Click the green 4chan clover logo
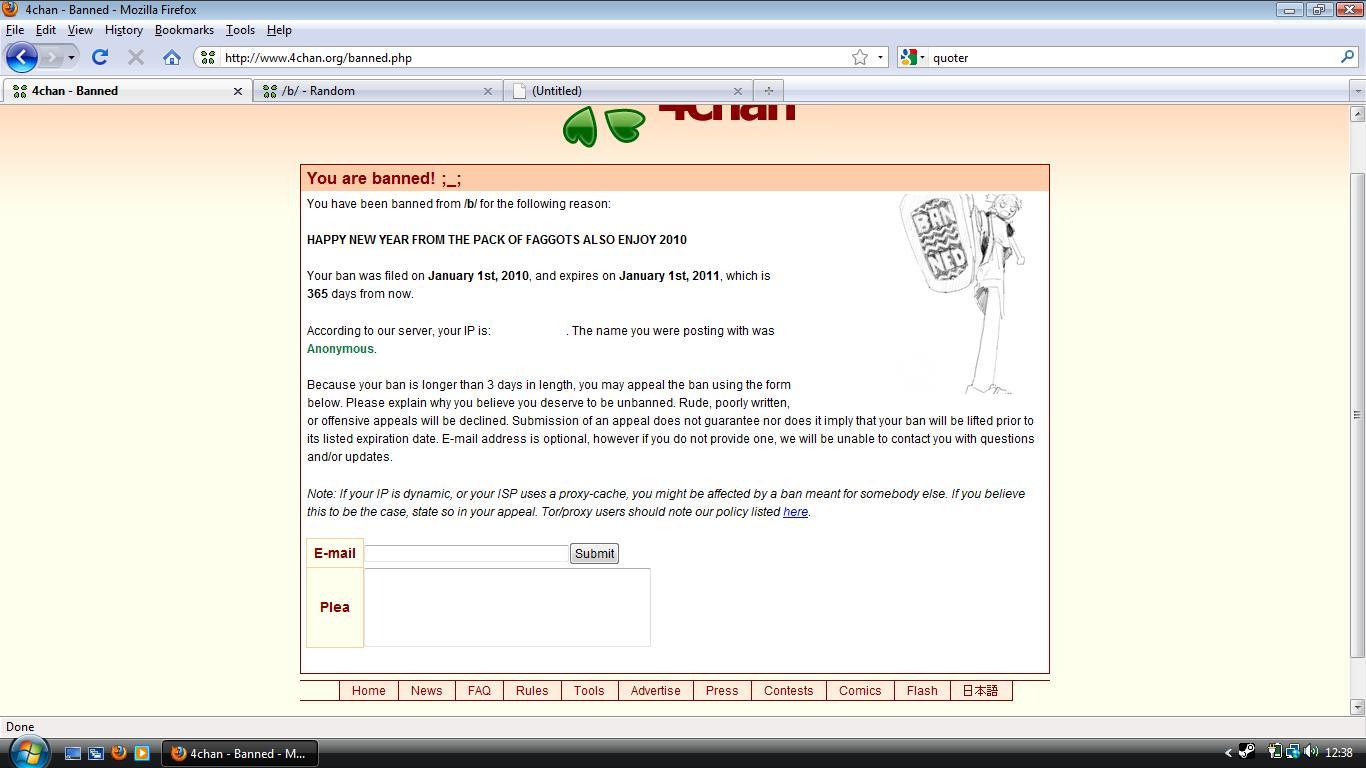This screenshot has height=768, width=1366. pos(604,126)
